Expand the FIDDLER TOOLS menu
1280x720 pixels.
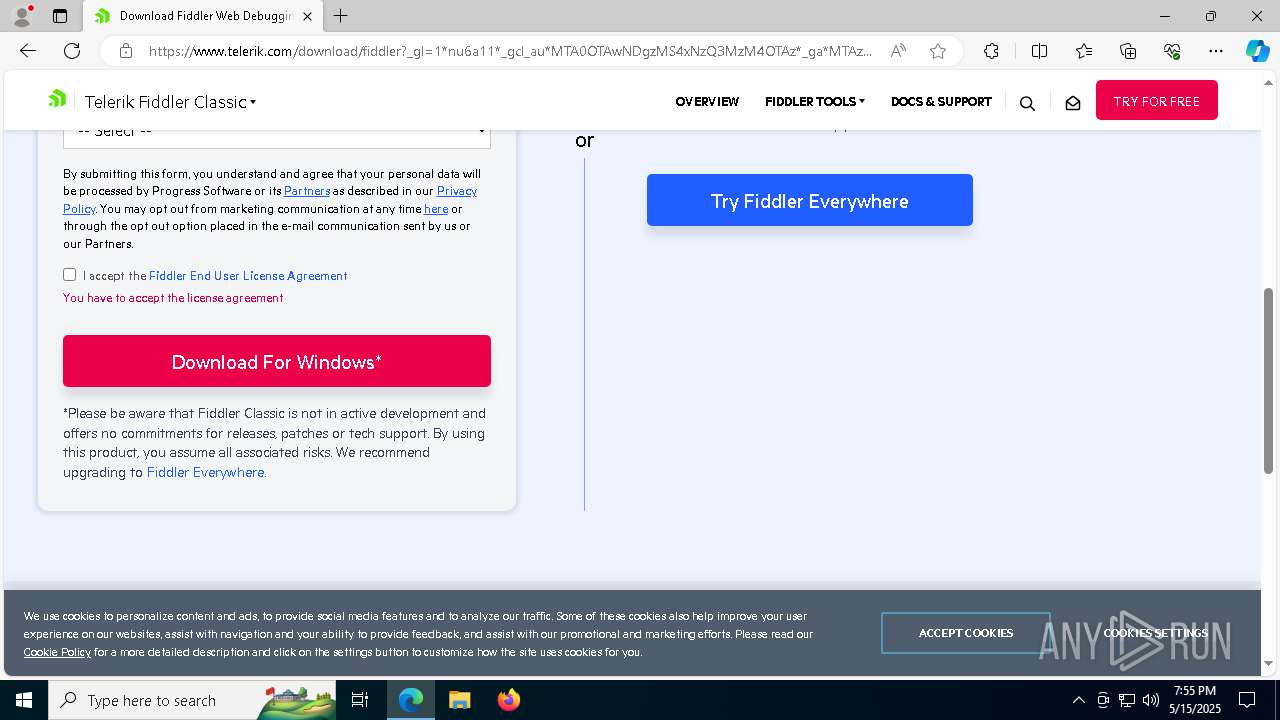[815, 101]
